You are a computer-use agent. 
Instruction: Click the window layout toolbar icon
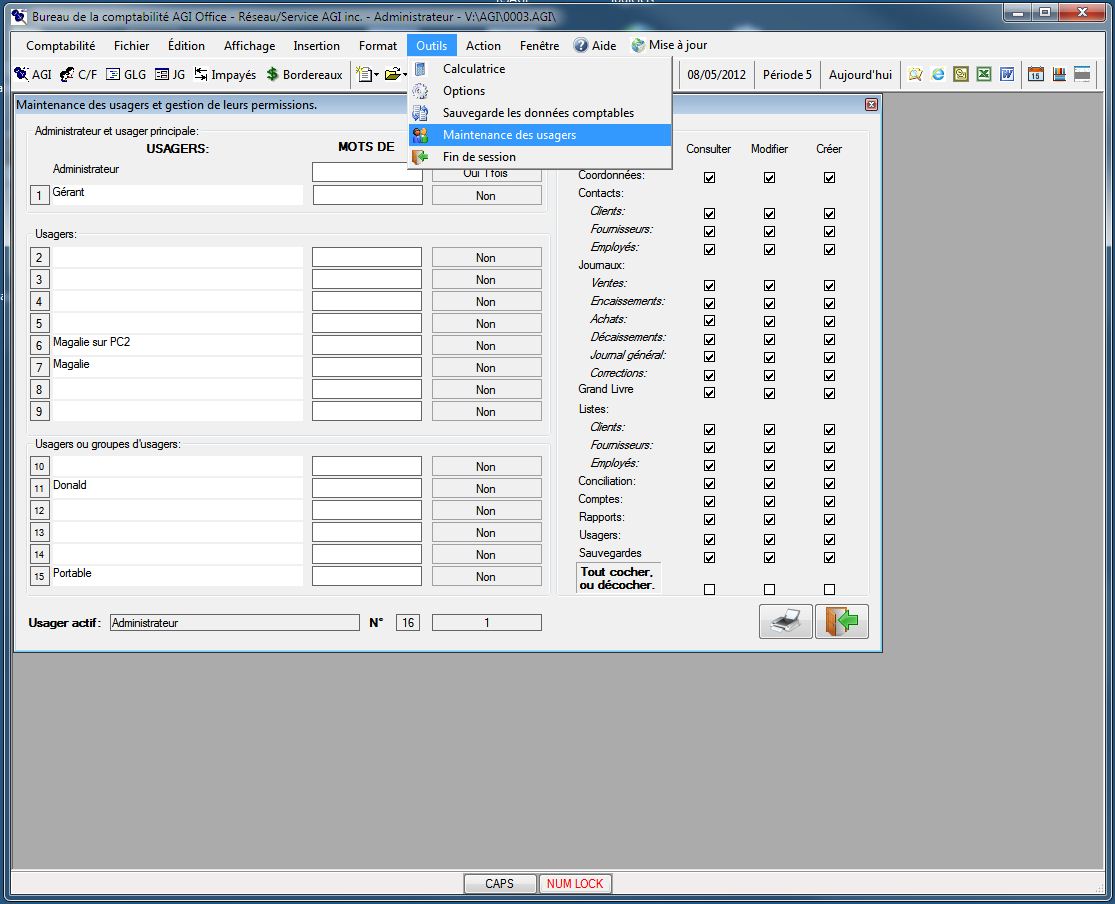1082,74
